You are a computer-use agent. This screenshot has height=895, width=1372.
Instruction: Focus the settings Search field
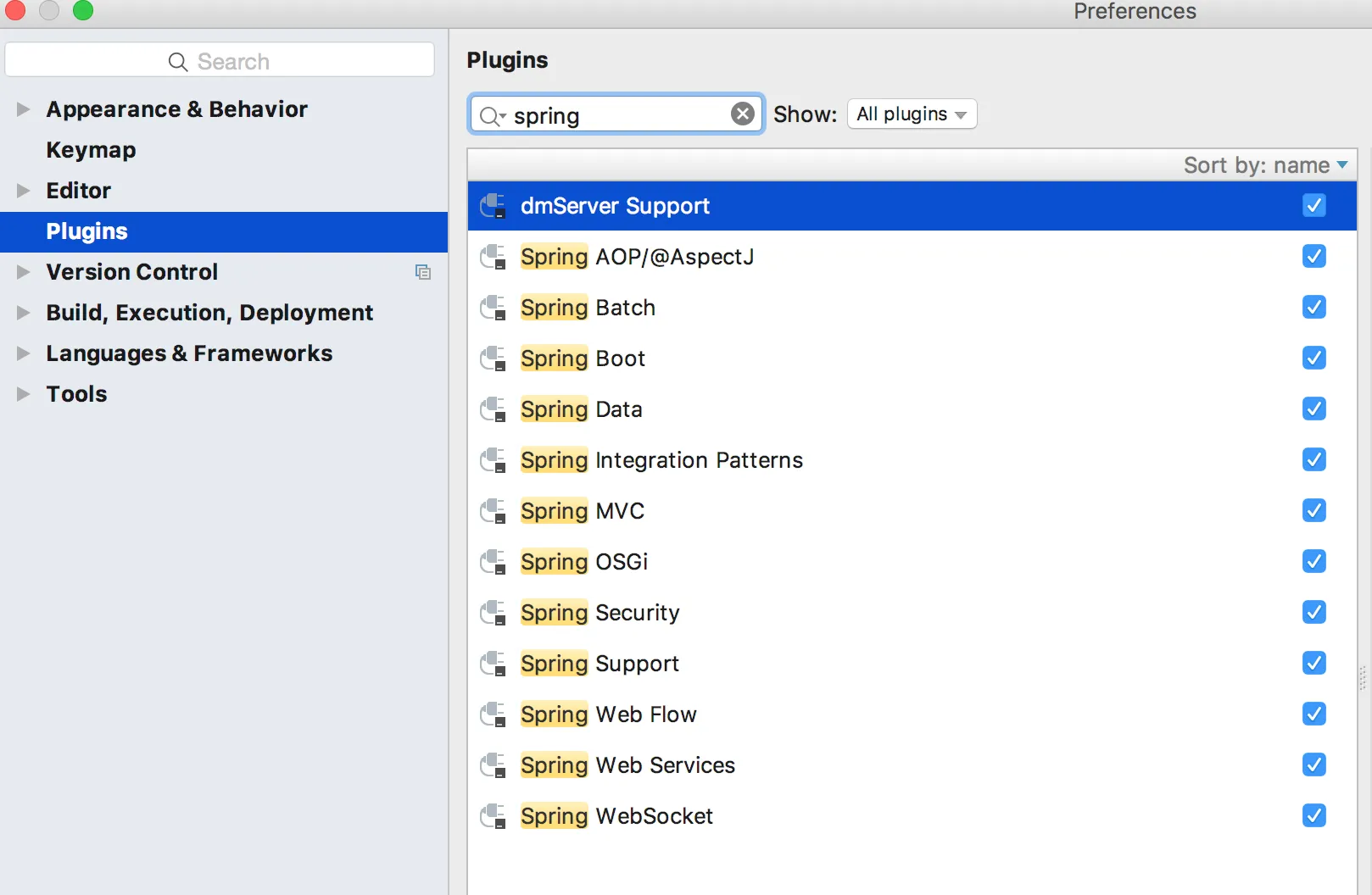point(220,61)
